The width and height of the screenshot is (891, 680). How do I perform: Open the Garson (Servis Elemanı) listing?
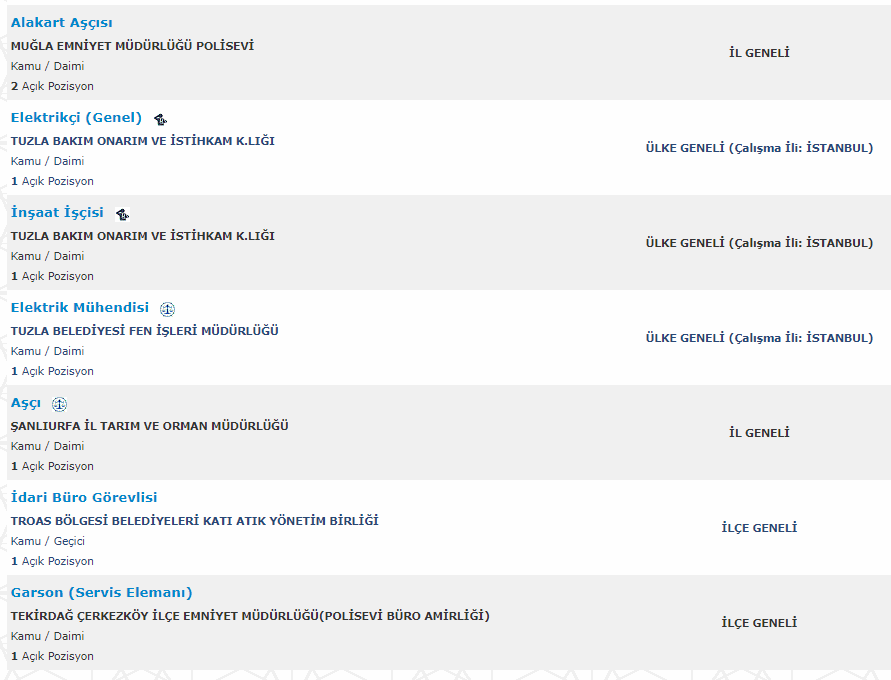(x=101, y=592)
